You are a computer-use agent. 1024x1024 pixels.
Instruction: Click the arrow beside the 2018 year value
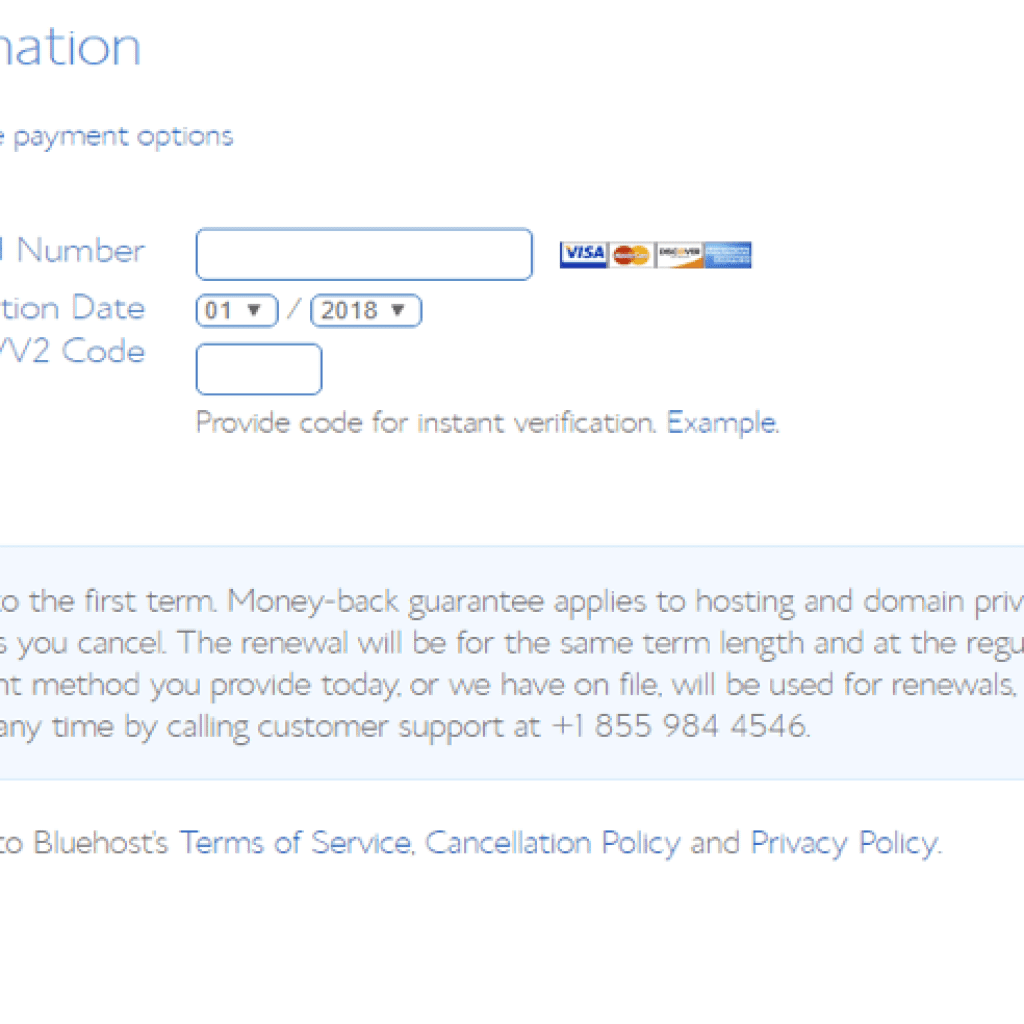(398, 310)
